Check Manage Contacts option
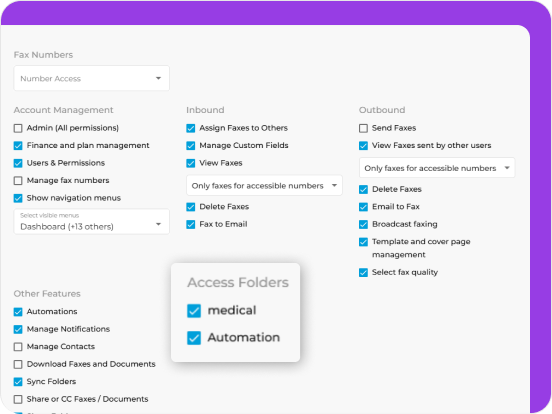Viewport: 552px width, 414px height. pos(18,347)
